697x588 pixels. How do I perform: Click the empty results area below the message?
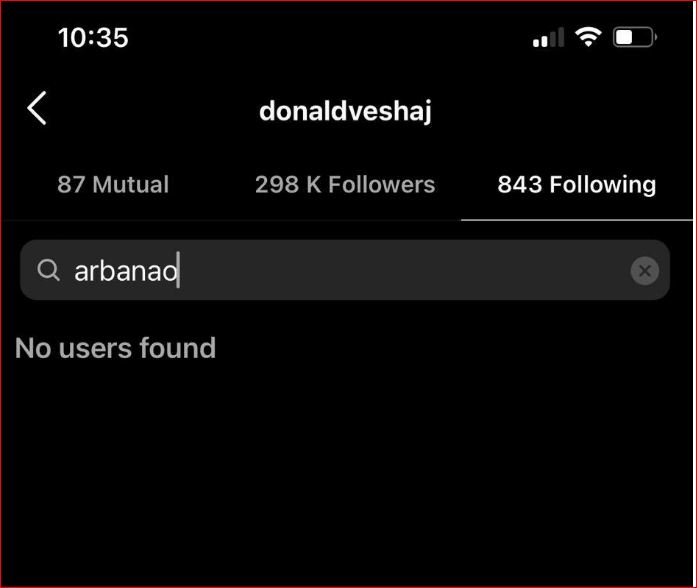(x=348, y=470)
